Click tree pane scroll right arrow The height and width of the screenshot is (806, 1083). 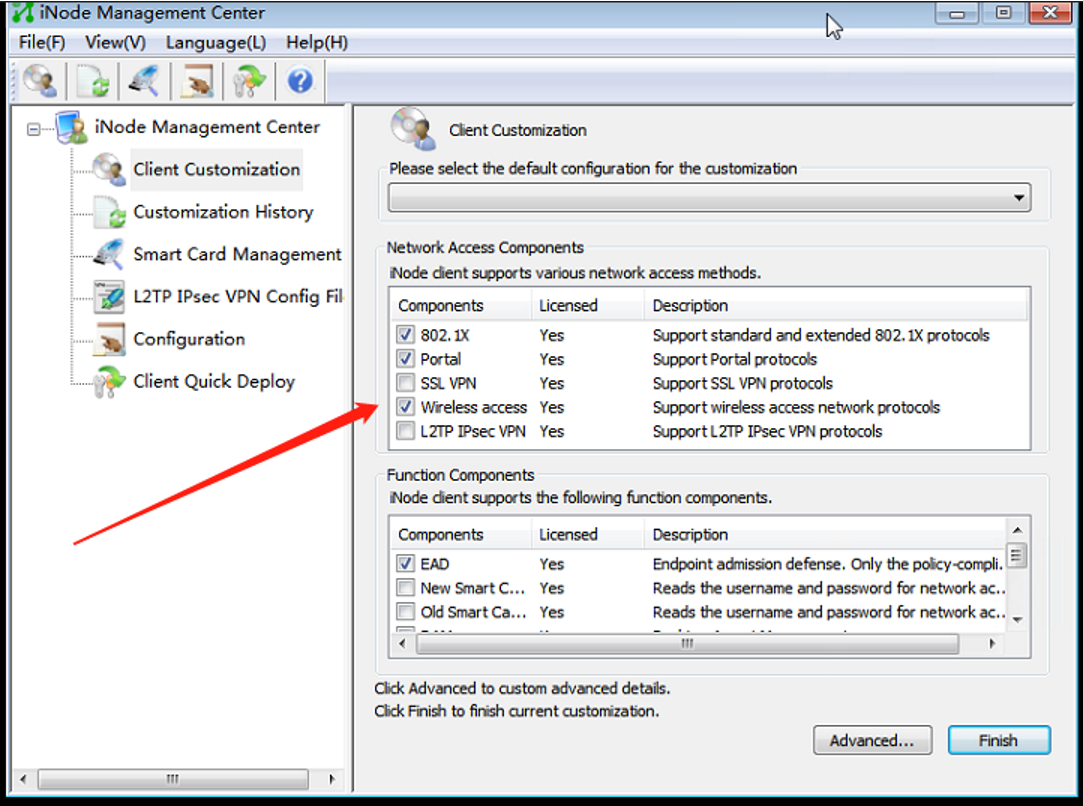[332, 779]
